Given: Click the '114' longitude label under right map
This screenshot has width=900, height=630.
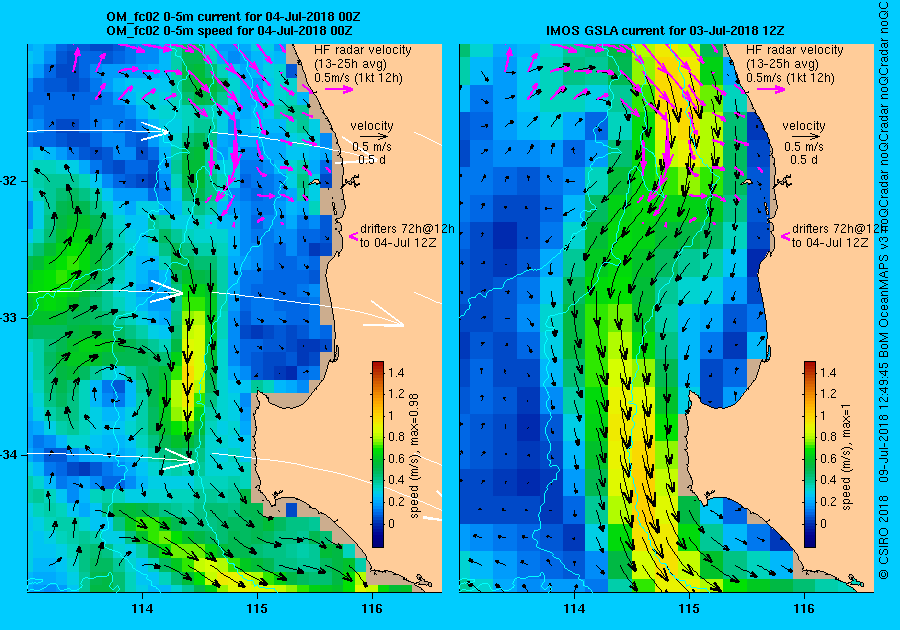Looking at the screenshot, I should [574, 609].
